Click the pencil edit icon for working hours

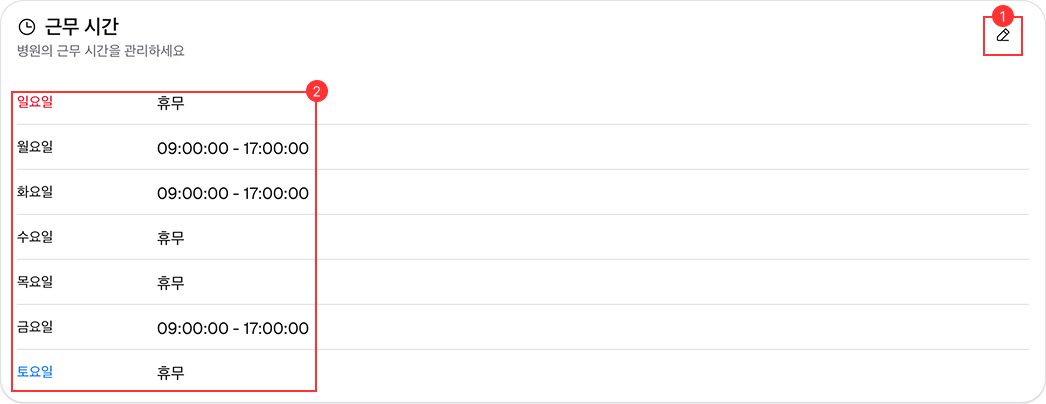(1003, 36)
